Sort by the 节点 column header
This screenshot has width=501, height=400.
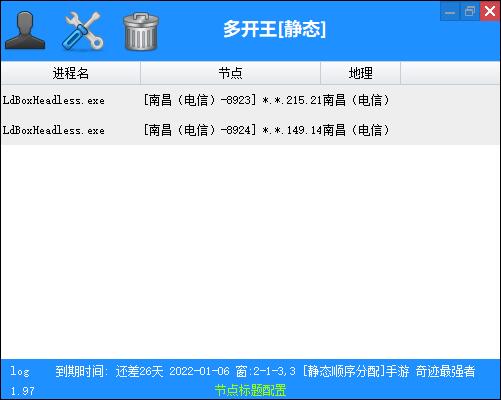230,73
